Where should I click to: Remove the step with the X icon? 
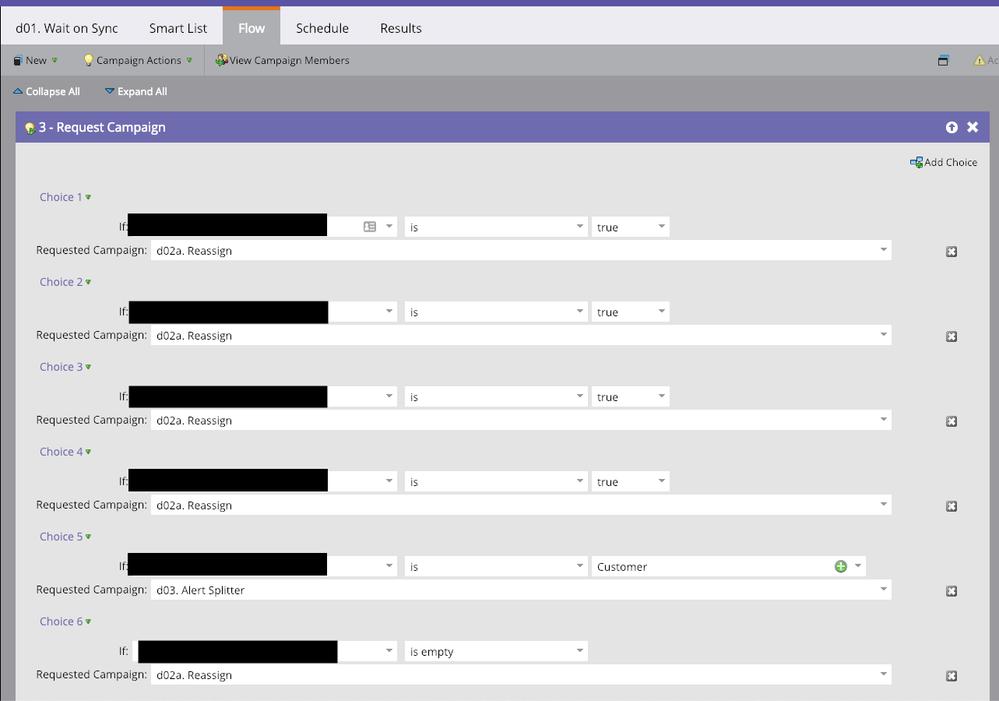[x=972, y=127]
